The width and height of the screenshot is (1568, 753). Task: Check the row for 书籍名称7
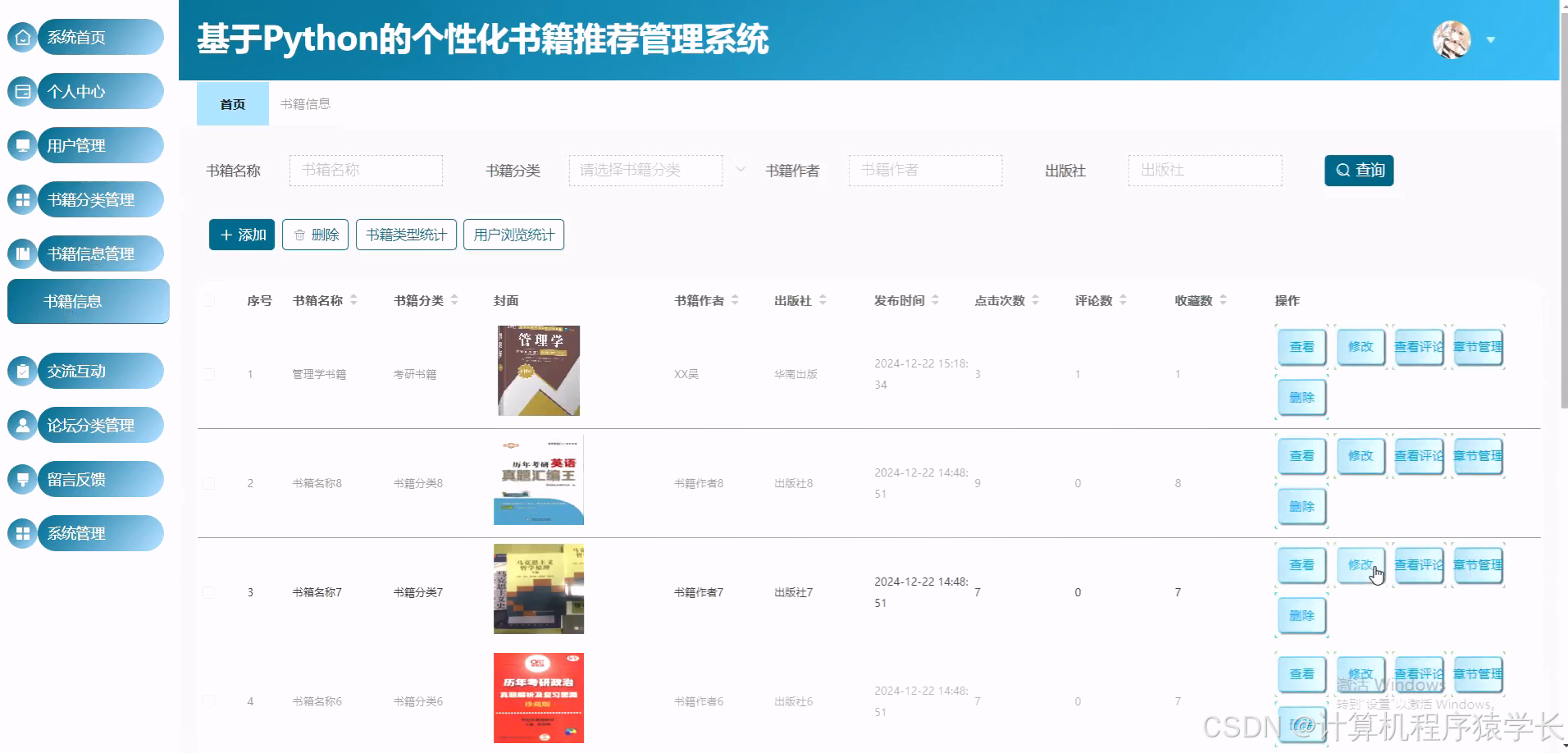pyautogui.click(x=209, y=592)
